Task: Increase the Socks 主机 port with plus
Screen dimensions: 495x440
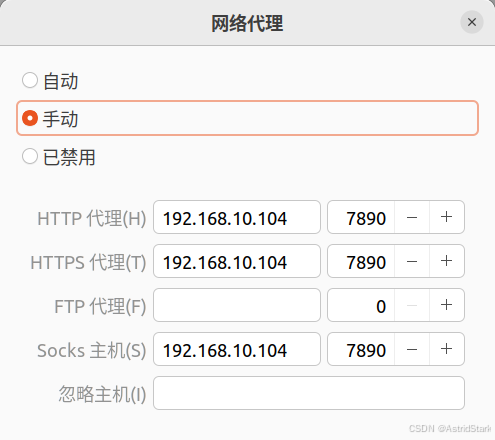Action: pyautogui.click(x=447, y=349)
